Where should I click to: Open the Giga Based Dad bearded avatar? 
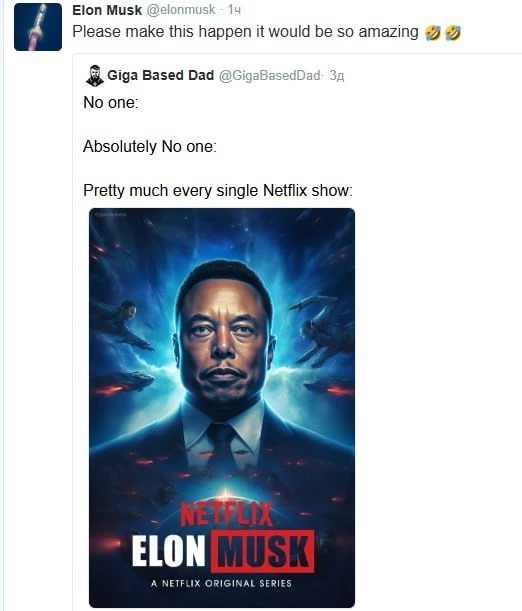[x=94, y=76]
